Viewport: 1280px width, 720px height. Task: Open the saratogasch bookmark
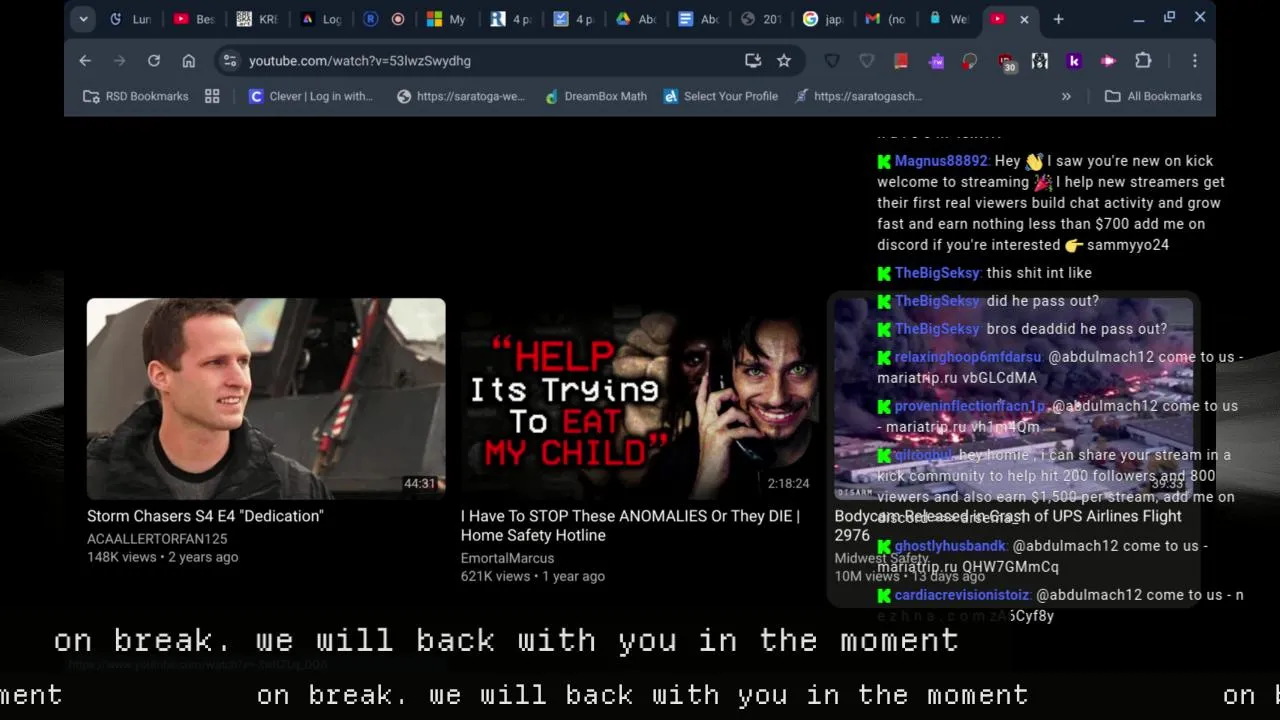click(x=859, y=96)
